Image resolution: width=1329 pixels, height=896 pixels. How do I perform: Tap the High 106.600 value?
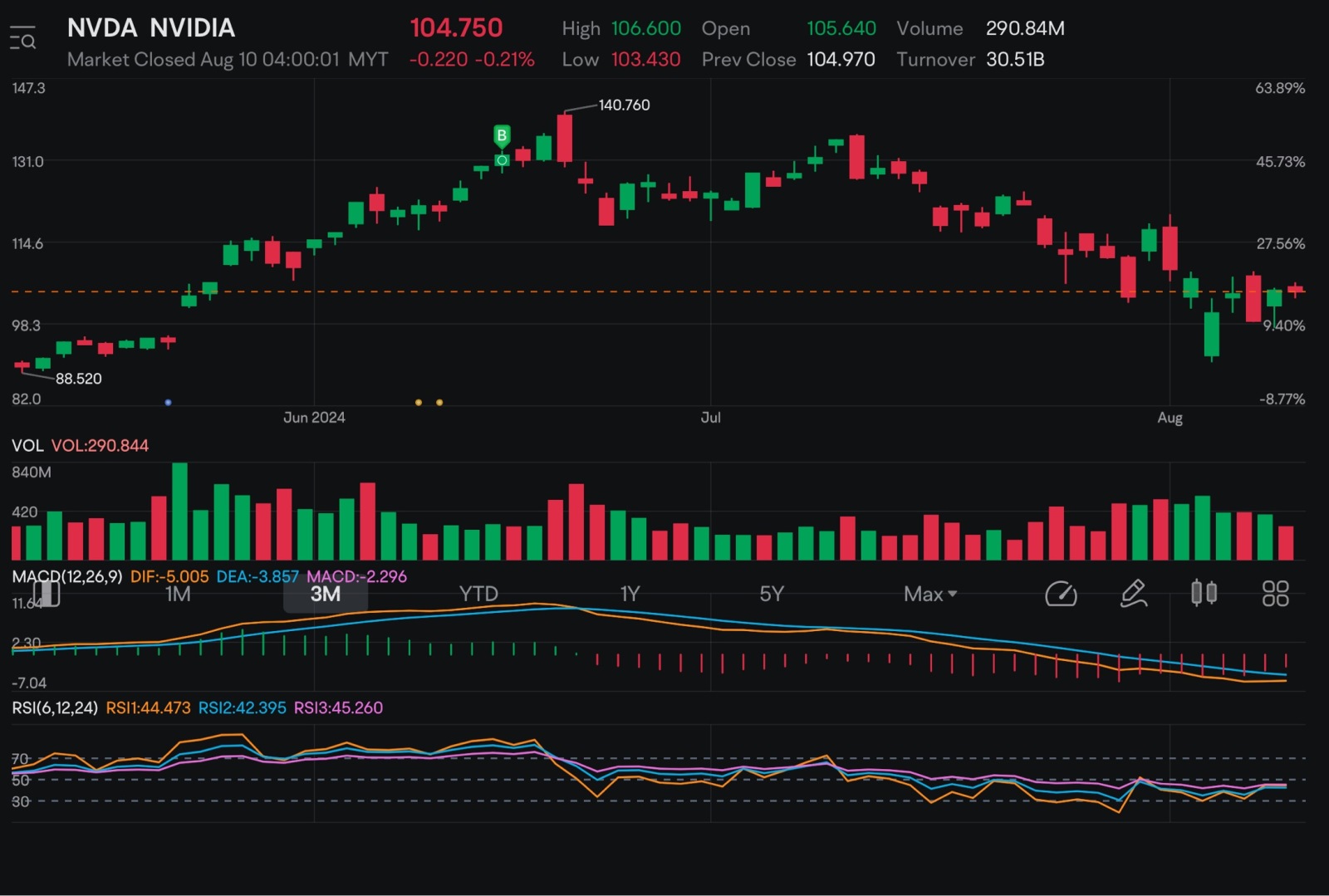click(x=646, y=28)
